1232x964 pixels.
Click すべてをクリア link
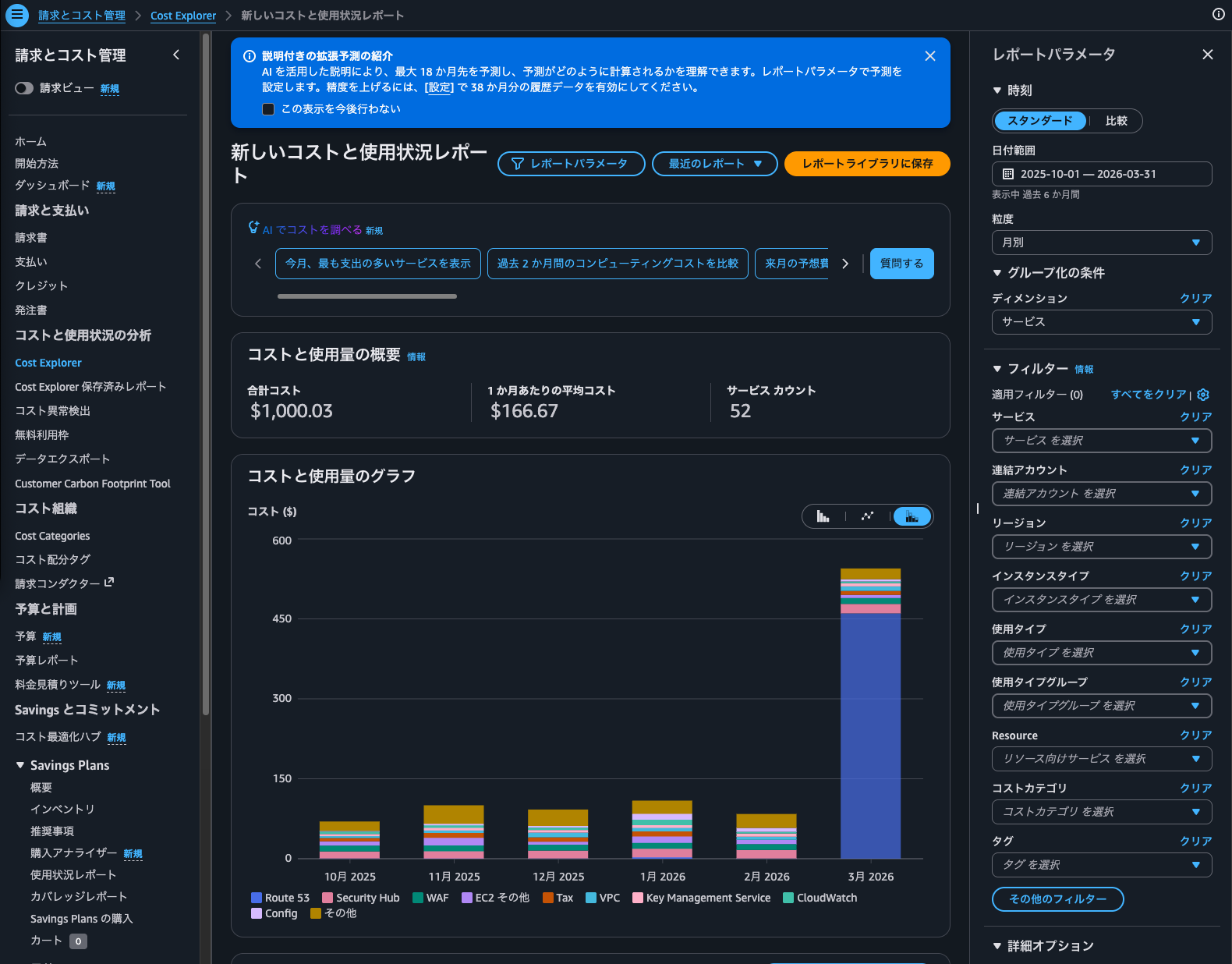click(x=1149, y=395)
